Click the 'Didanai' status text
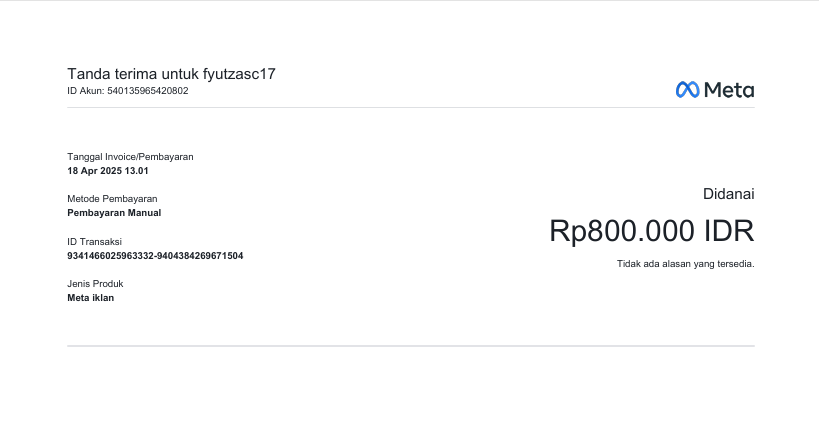Image resolution: width=819 pixels, height=445 pixels. [x=728, y=194]
